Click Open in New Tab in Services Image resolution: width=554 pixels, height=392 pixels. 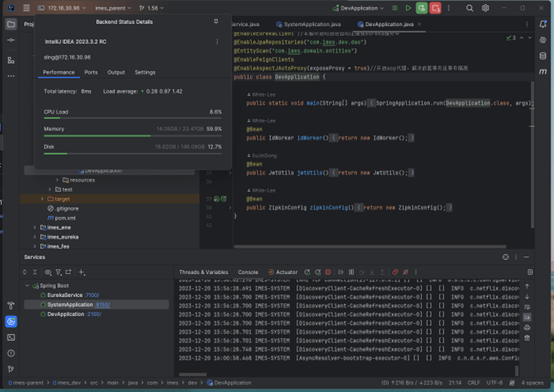coord(68,272)
